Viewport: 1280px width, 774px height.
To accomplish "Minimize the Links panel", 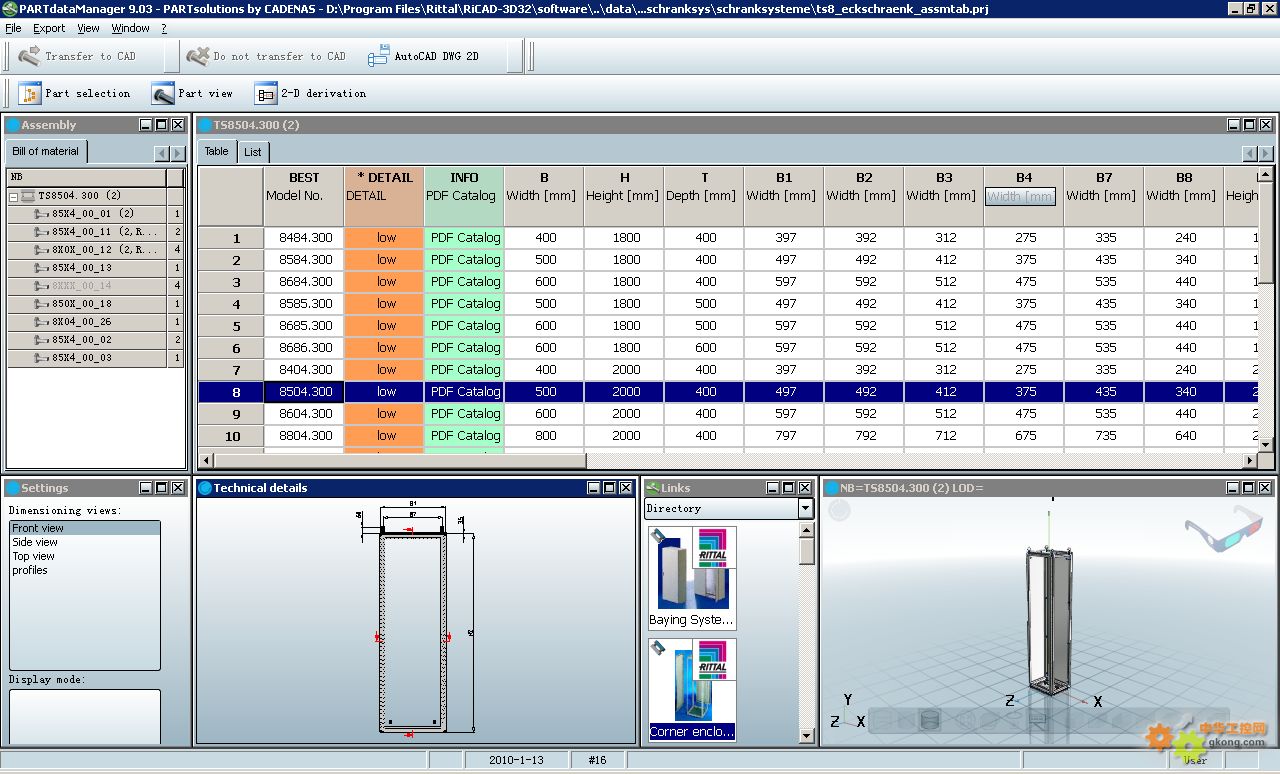I will (773, 488).
